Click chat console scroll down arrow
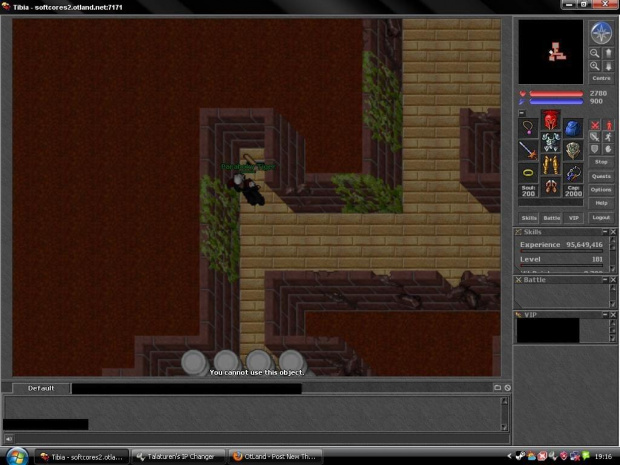The height and width of the screenshot is (465, 620). pos(504,427)
